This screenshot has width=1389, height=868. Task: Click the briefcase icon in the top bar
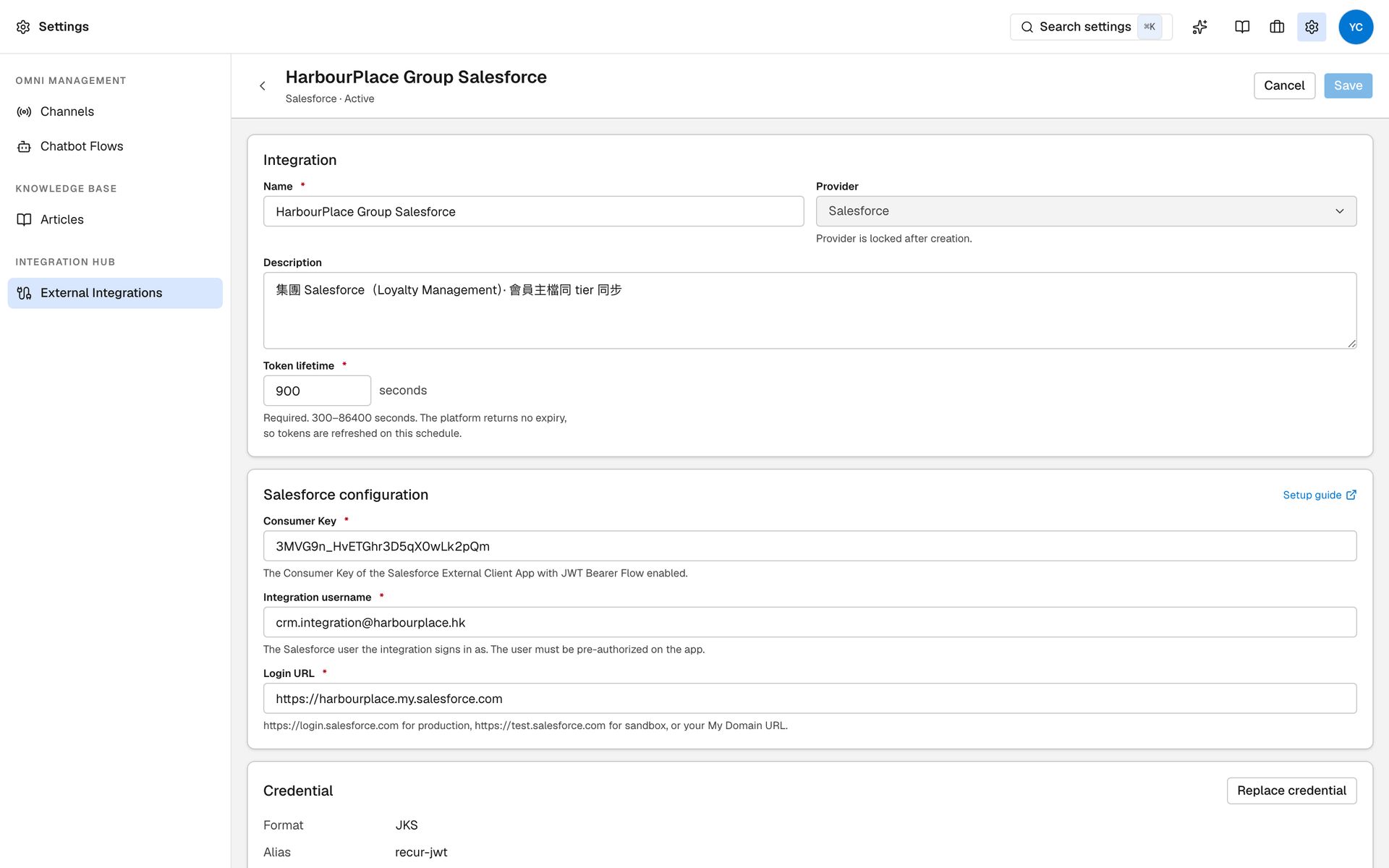1277,27
